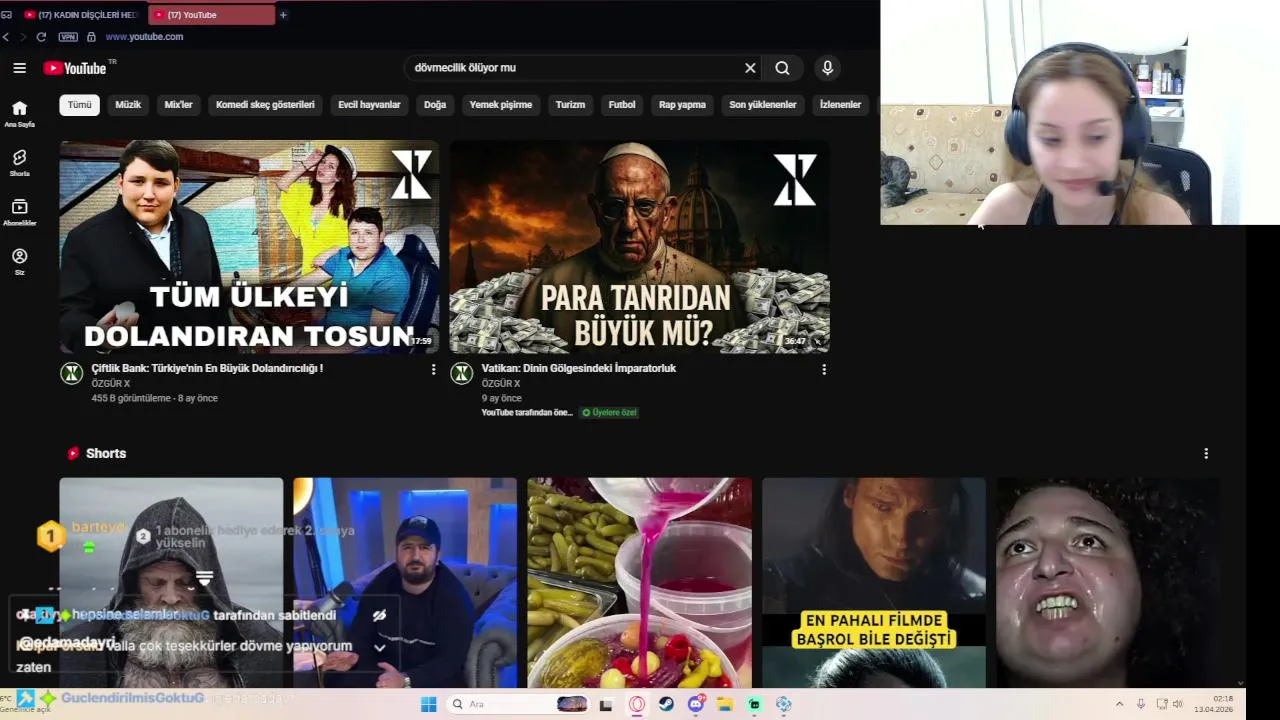
Task: Open Steam from the taskbar
Action: coord(666,704)
